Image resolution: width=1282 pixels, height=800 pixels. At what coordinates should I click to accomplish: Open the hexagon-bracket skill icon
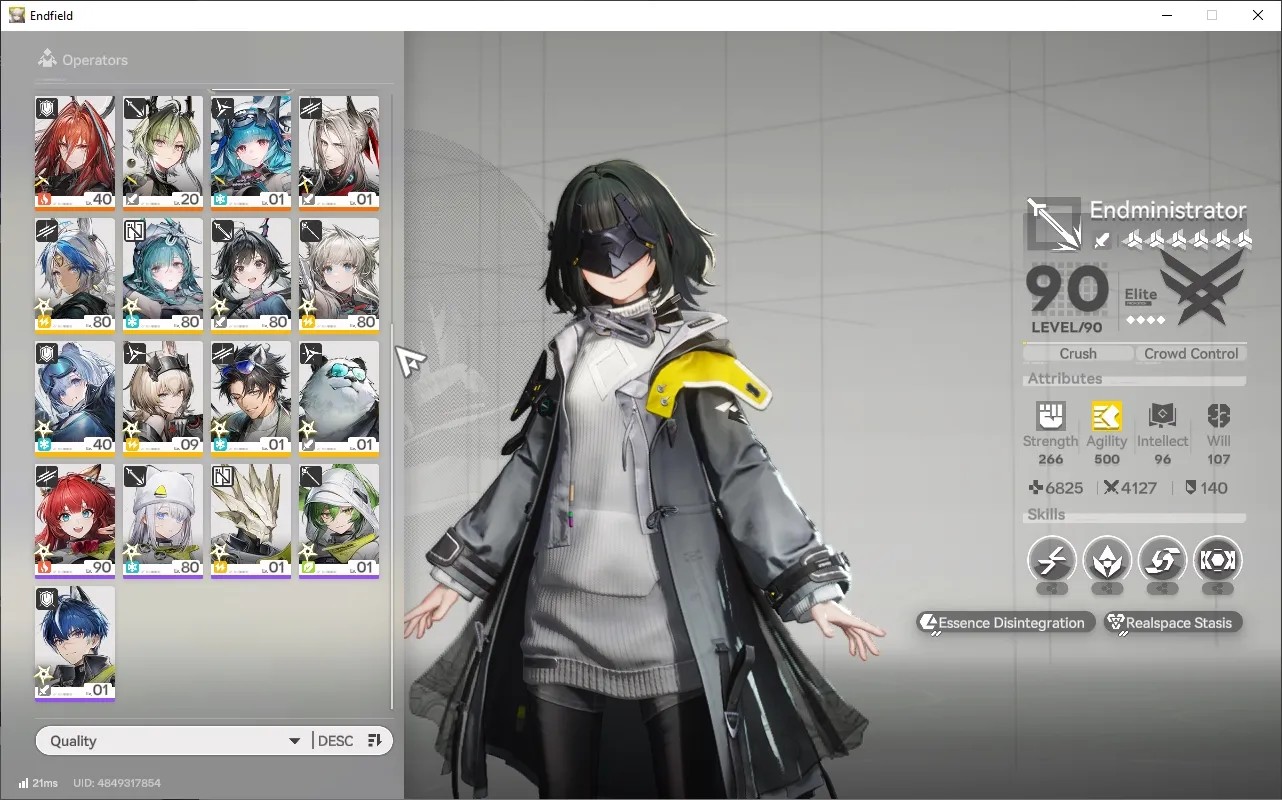(x=1218, y=560)
